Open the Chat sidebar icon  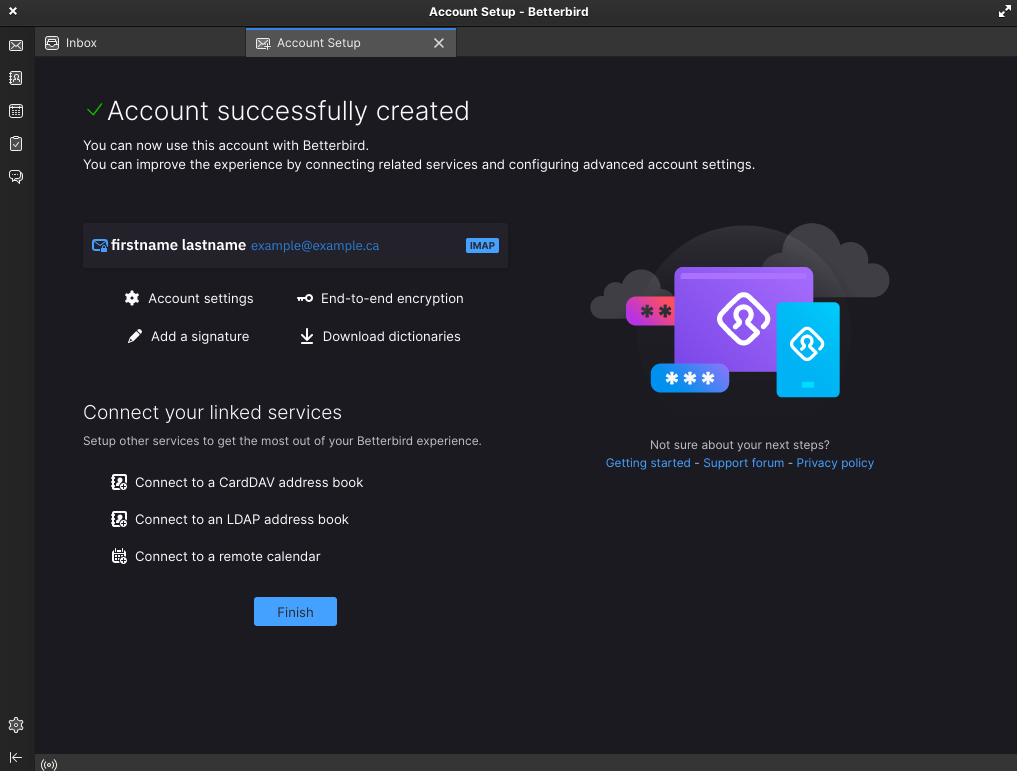pos(16,176)
